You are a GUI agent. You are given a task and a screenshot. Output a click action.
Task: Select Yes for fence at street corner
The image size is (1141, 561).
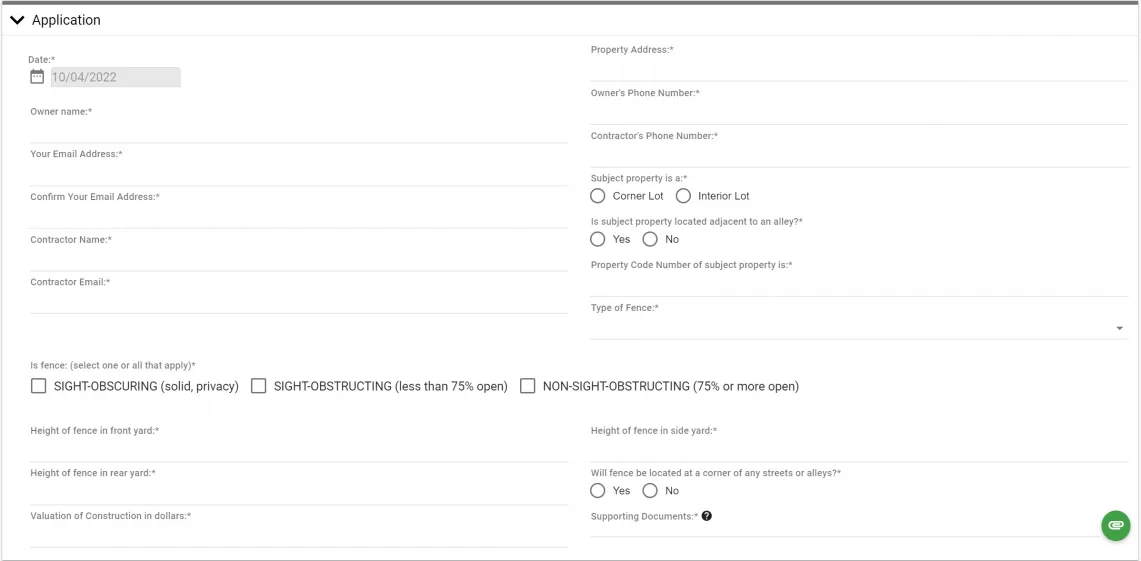598,491
